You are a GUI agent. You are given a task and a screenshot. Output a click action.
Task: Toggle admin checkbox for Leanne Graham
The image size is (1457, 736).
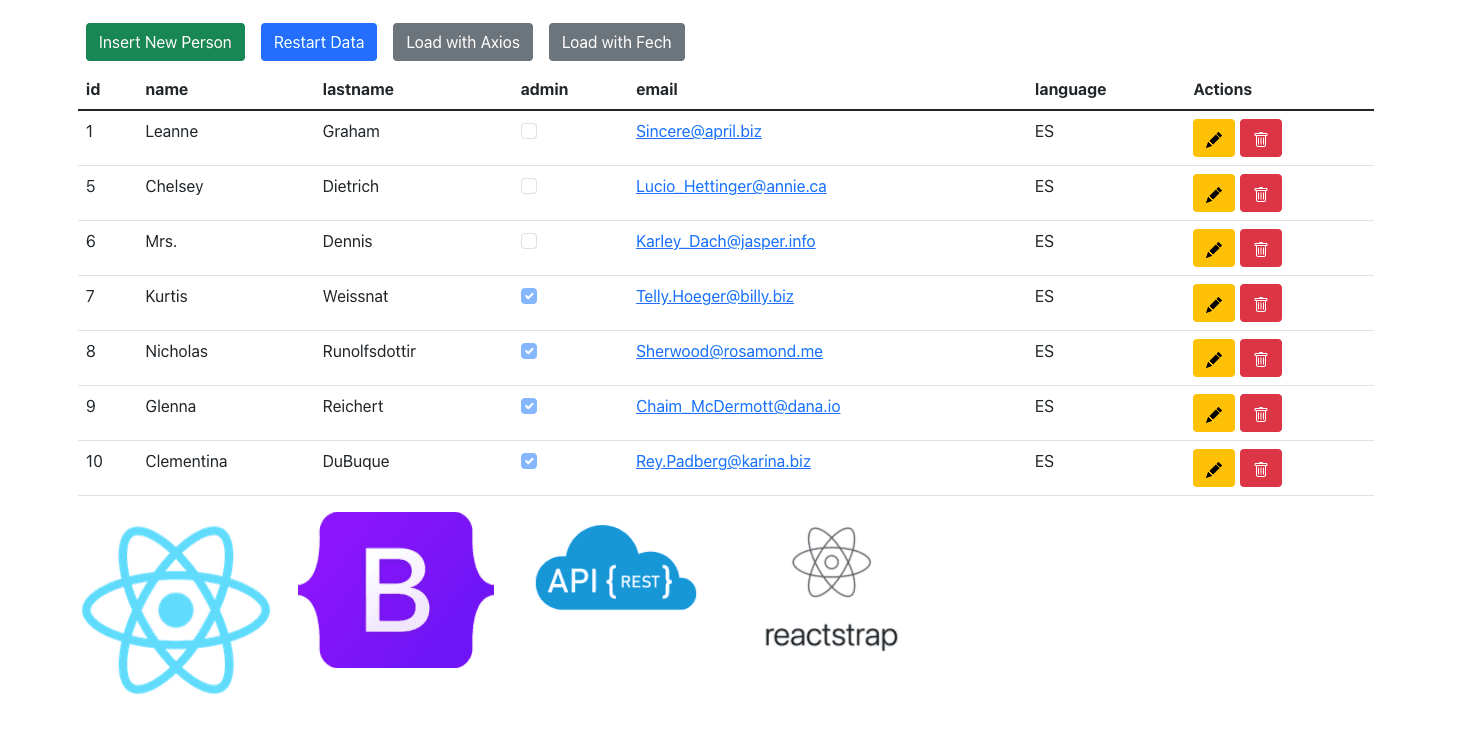point(529,131)
